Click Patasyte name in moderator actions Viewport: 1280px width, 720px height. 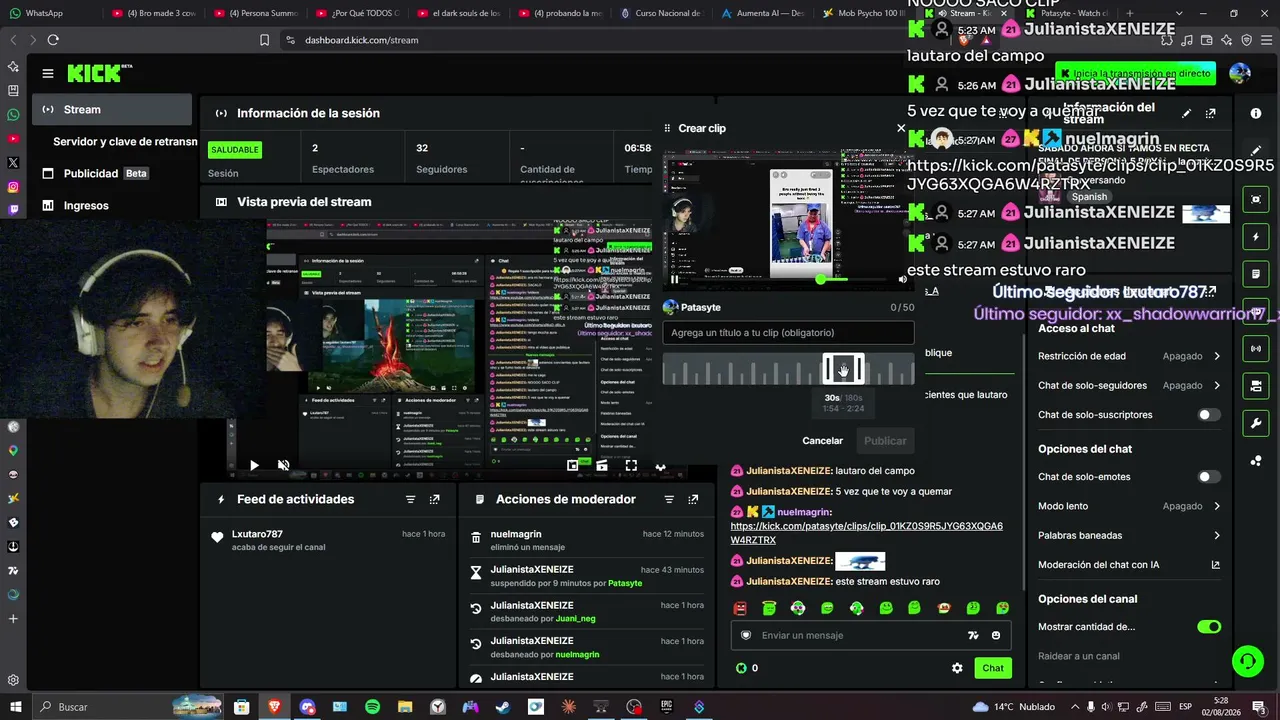625,583
